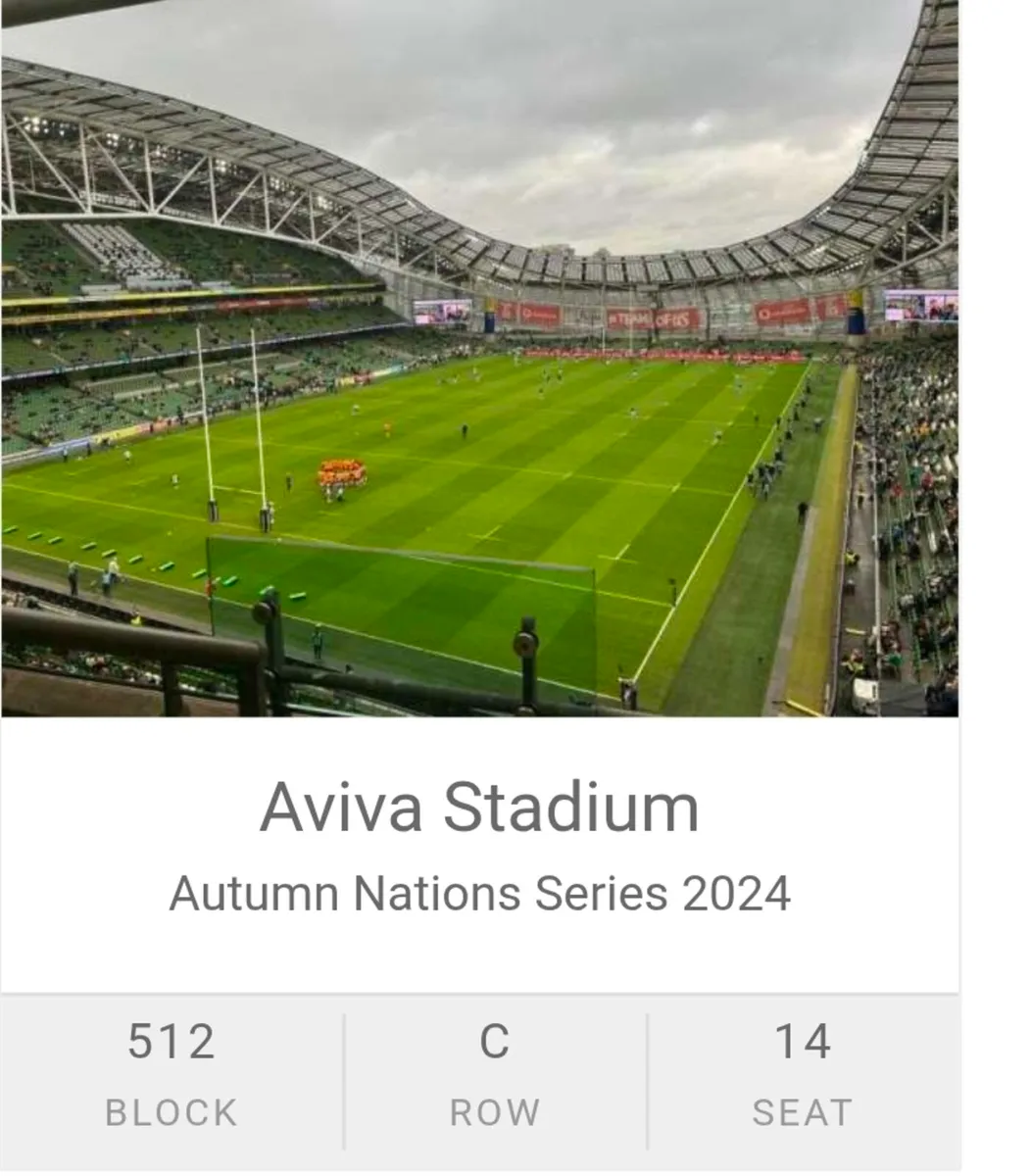Tap the ROW label
Image resolution: width=1031 pixels, height=1176 pixels.
494,1111
